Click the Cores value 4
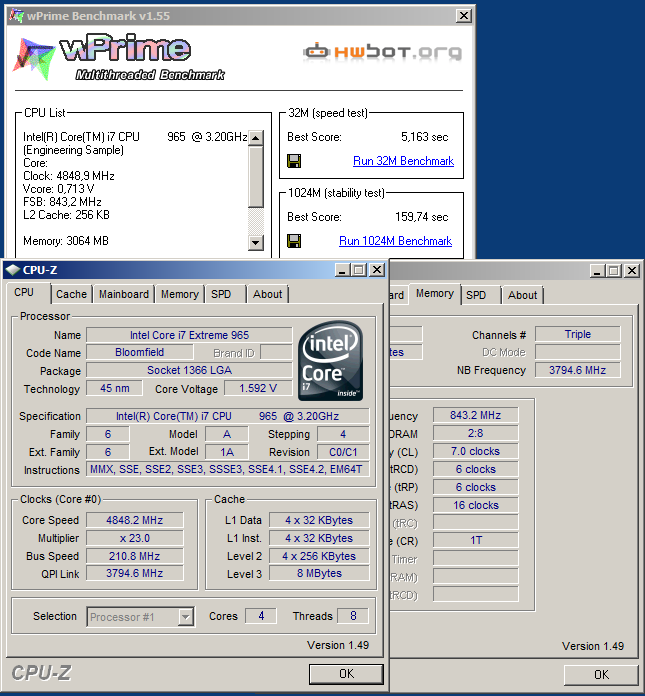 261,616
